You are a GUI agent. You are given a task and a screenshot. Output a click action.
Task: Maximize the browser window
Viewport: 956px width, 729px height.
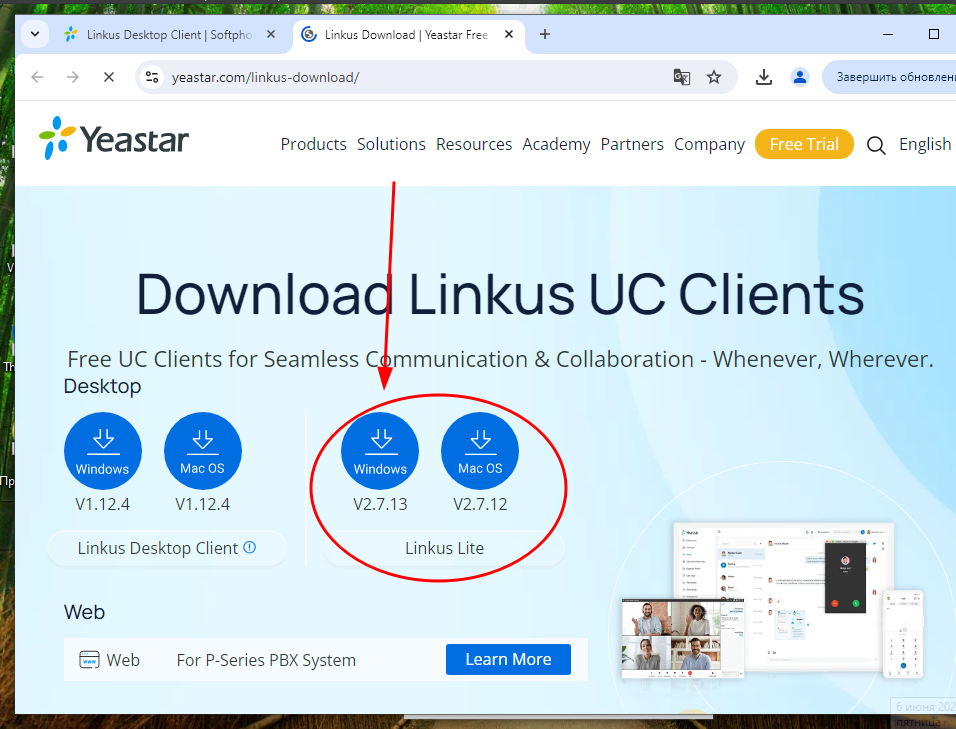click(x=933, y=35)
